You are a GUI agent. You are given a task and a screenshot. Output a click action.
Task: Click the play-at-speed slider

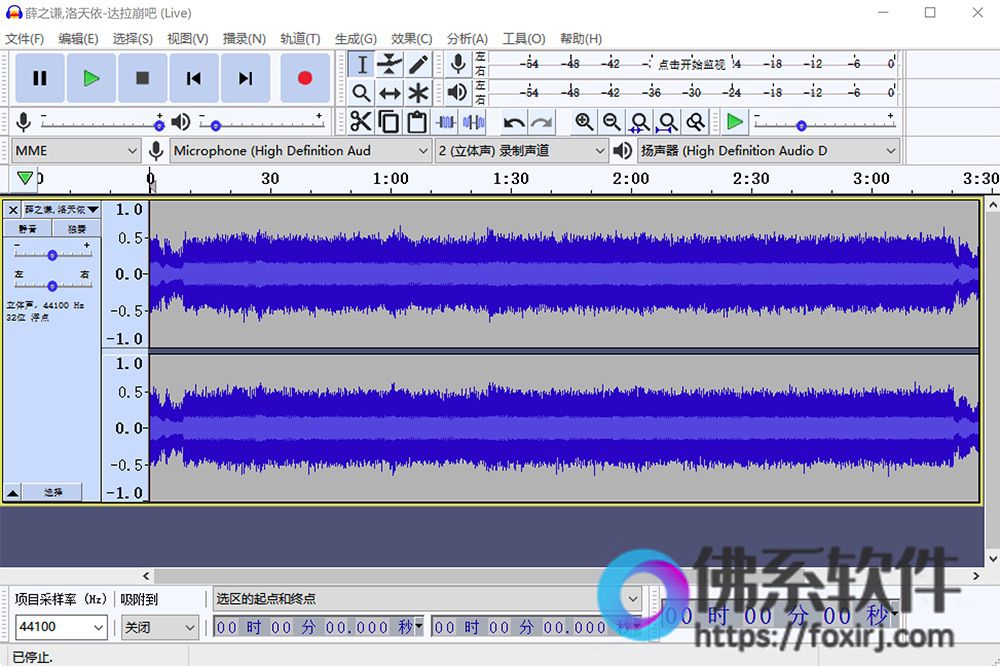[825, 123]
